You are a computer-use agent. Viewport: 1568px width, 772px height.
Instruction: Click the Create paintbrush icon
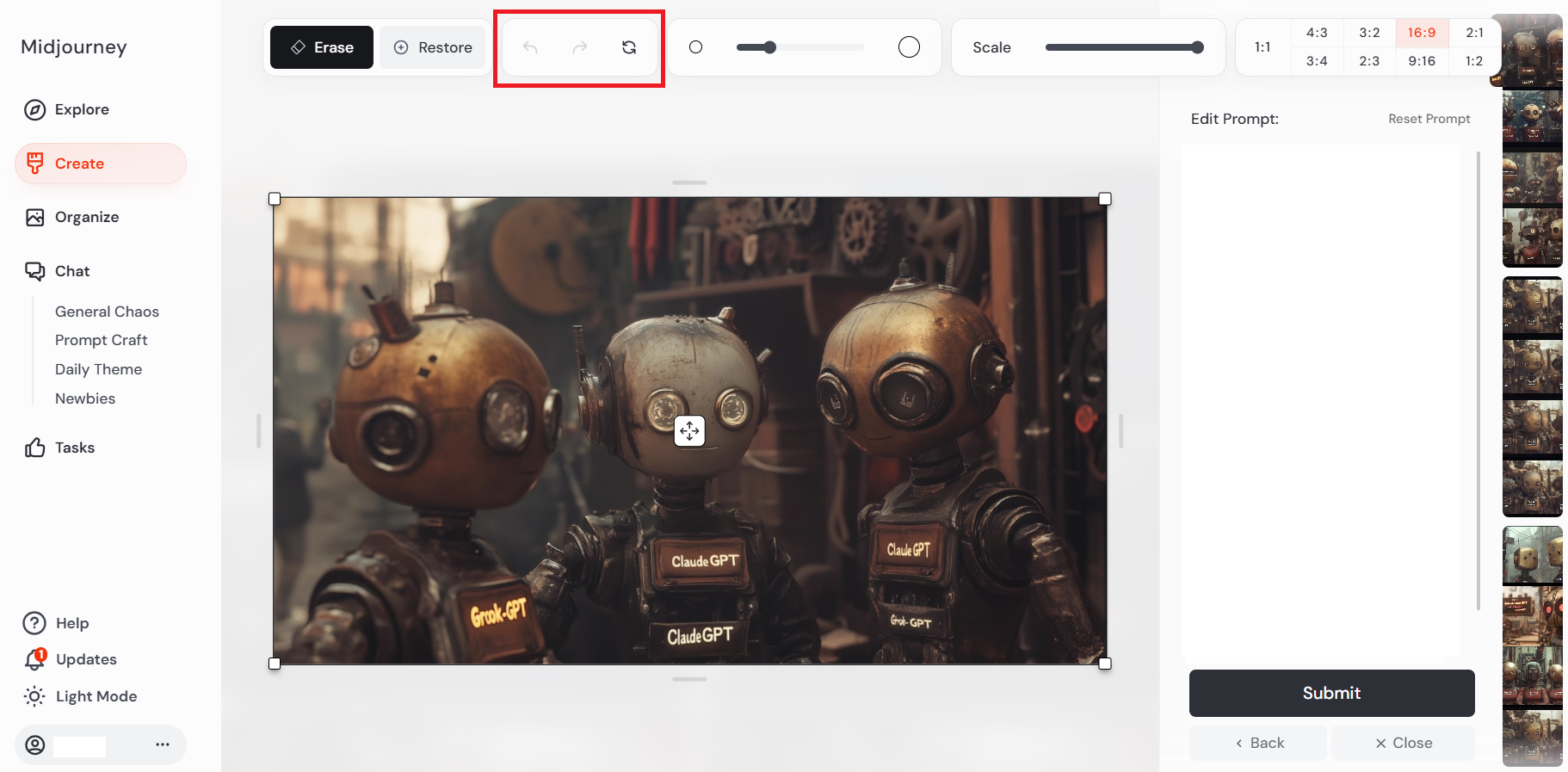[x=34, y=164]
